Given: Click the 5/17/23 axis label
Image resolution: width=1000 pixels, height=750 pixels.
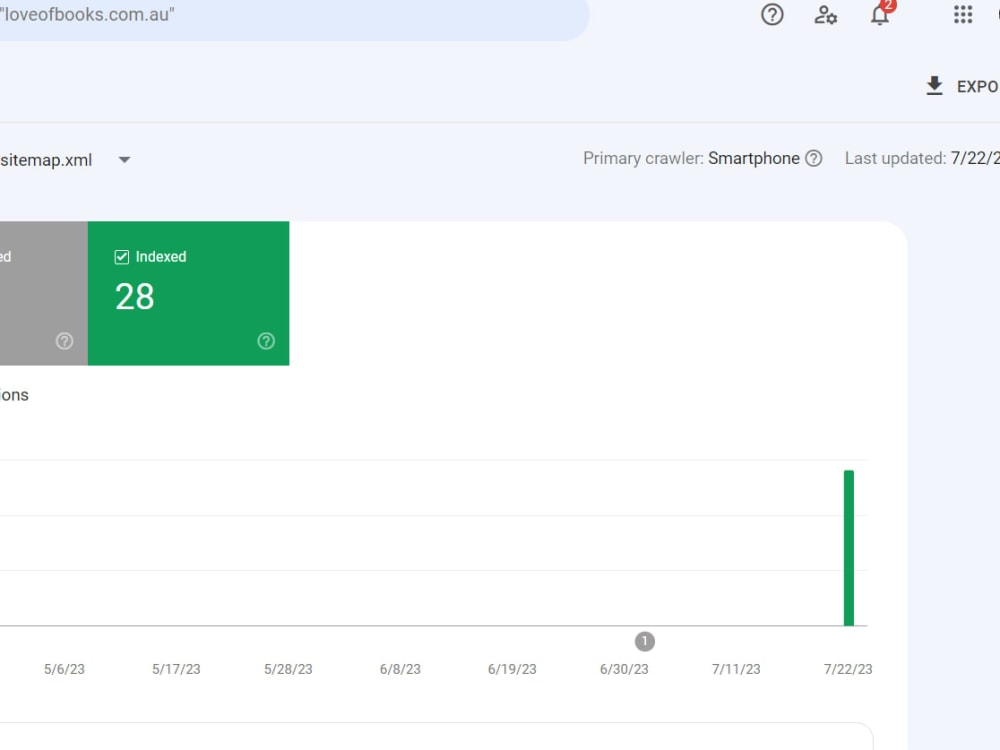Looking at the screenshot, I should pos(176,669).
